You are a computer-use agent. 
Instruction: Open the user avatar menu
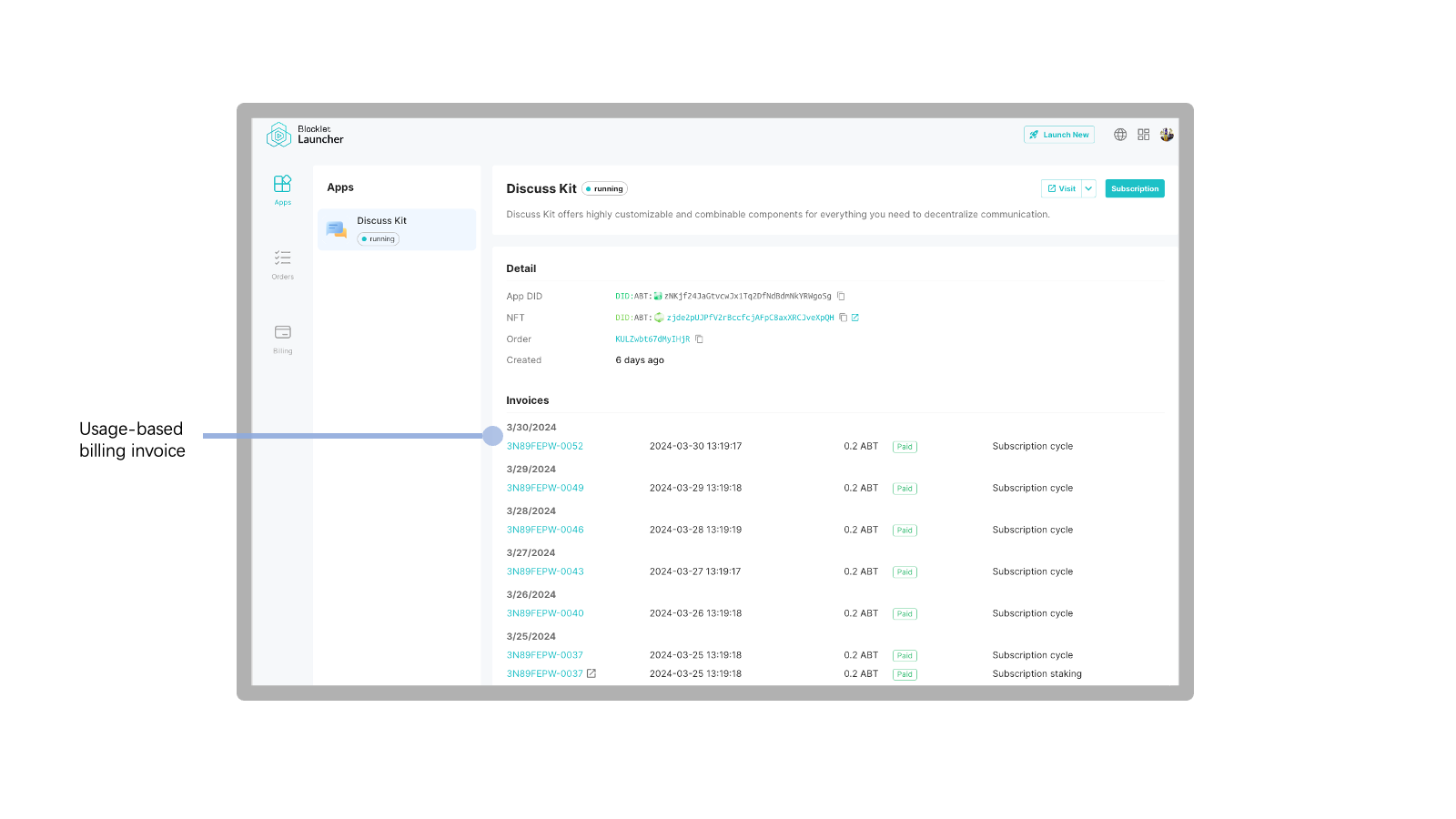coord(1167,135)
